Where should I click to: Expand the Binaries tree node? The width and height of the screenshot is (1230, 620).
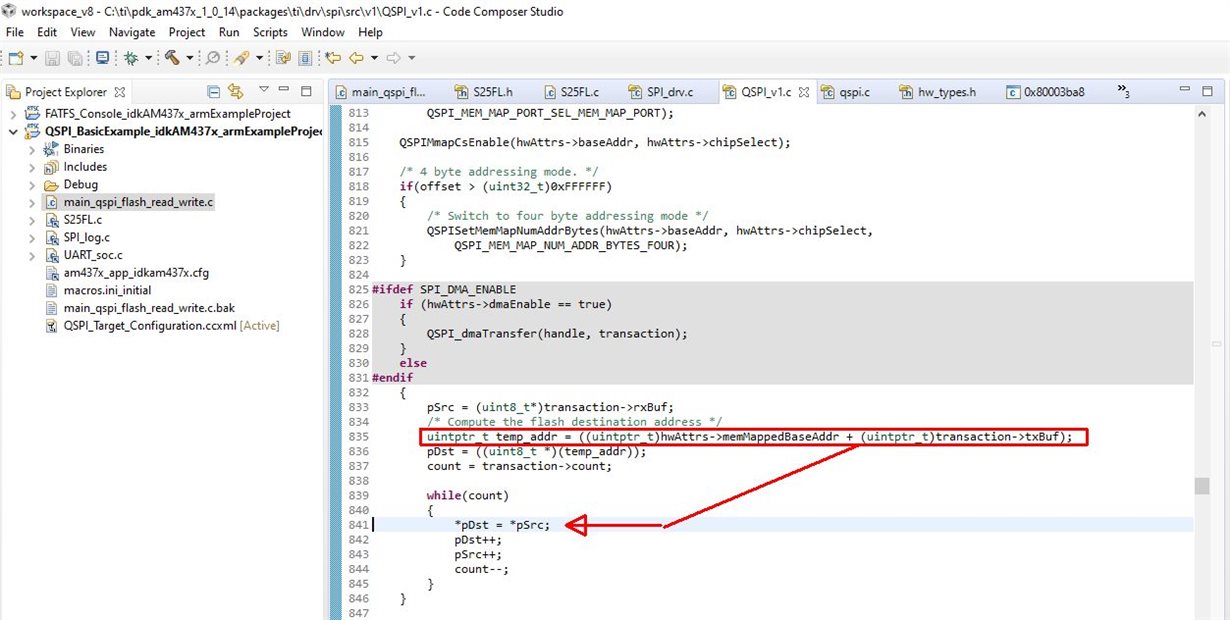(32, 149)
